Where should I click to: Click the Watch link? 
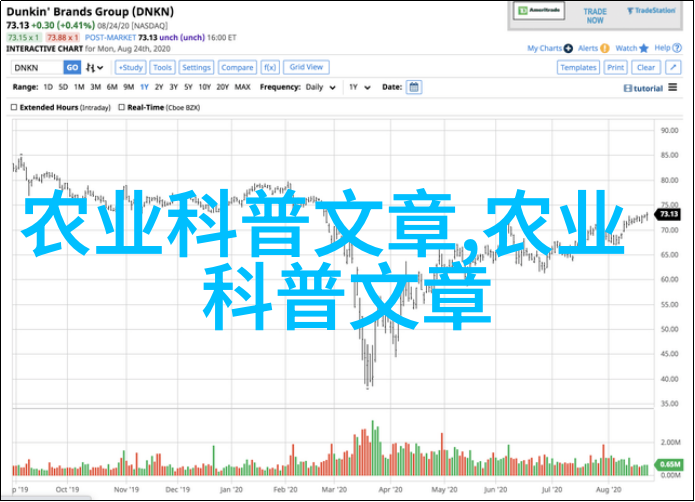coord(626,48)
